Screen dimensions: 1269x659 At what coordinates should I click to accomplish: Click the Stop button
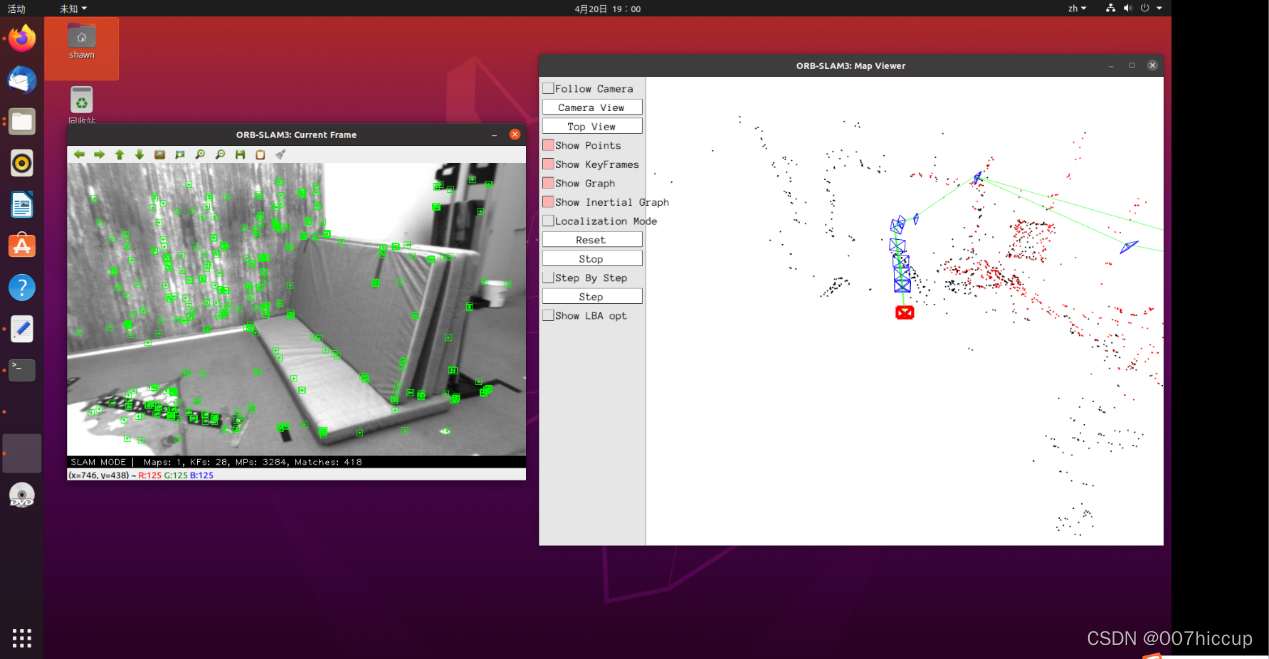(x=592, y=259)
